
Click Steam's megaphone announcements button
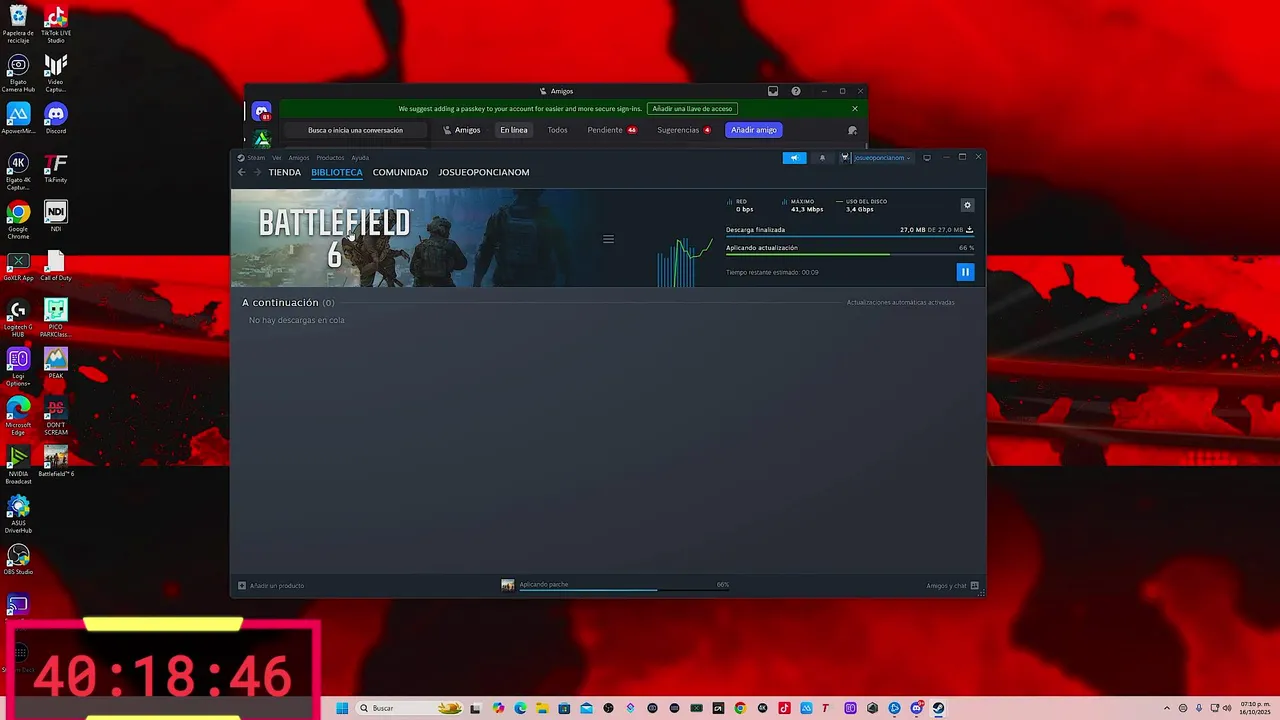pos(794,158)
